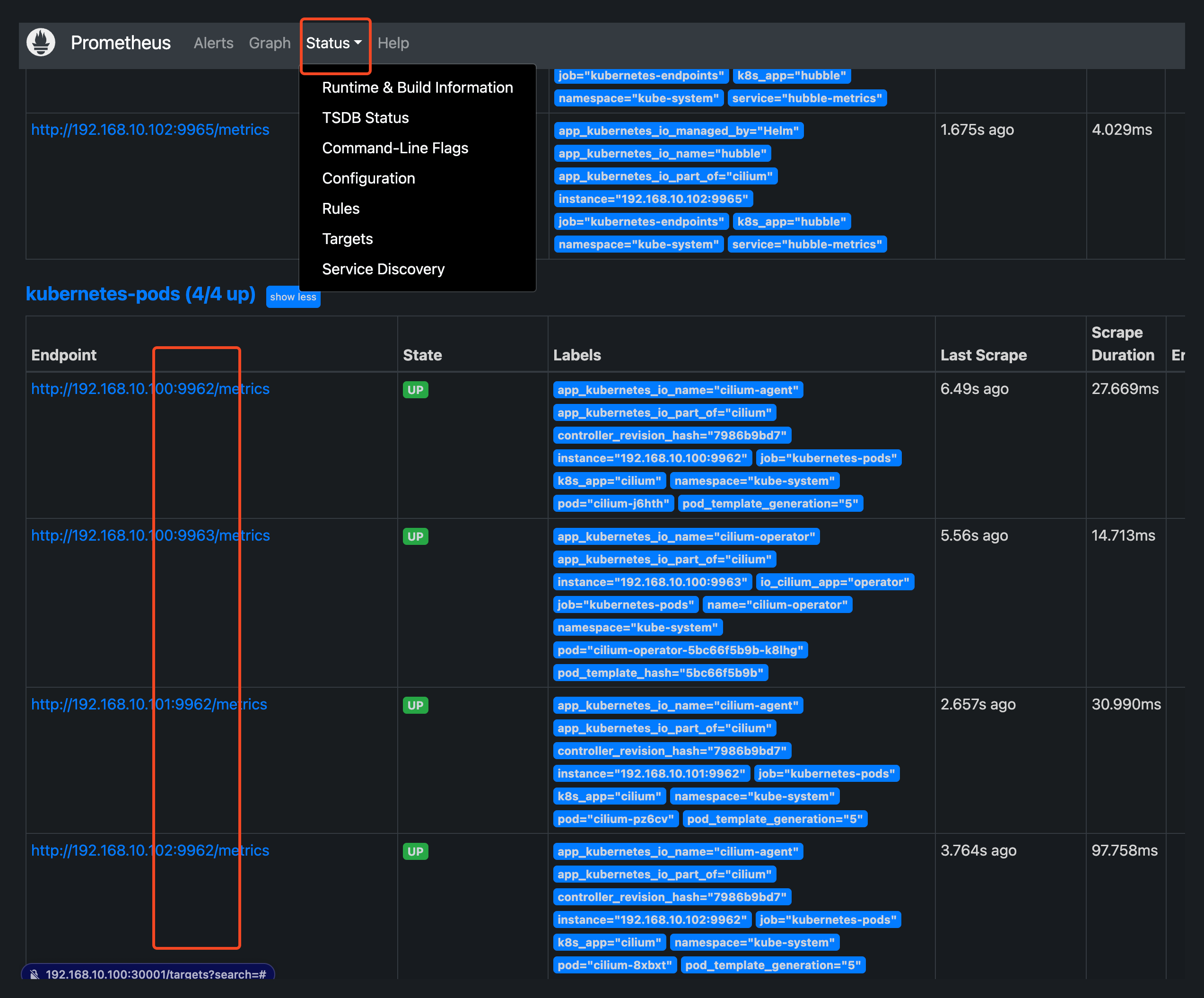This screenshot has height=998, width=1204.
Task: Select Command-Line Flags entry
Action: pos(395,148)
